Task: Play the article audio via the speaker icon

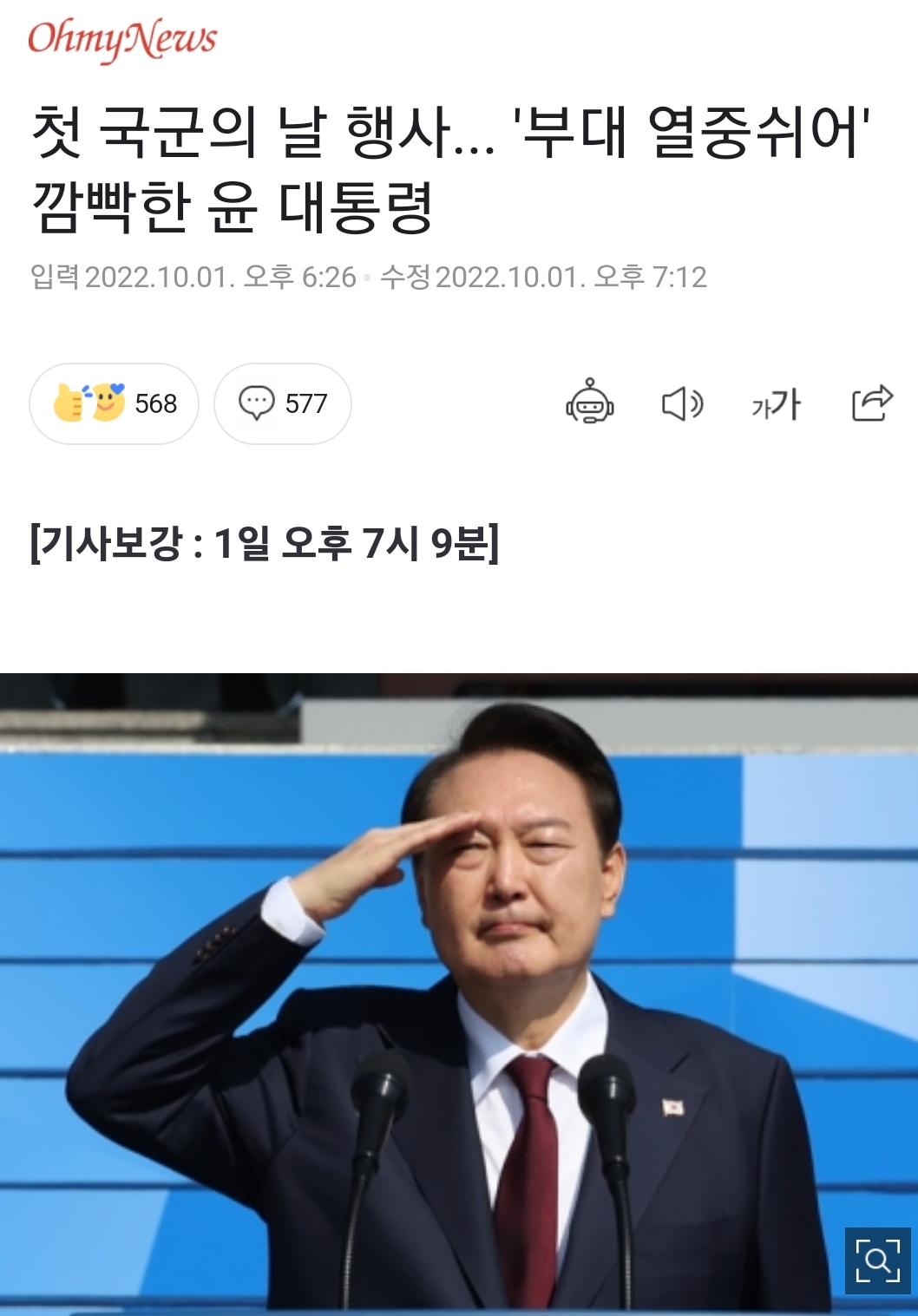Action: coord(683,404)
